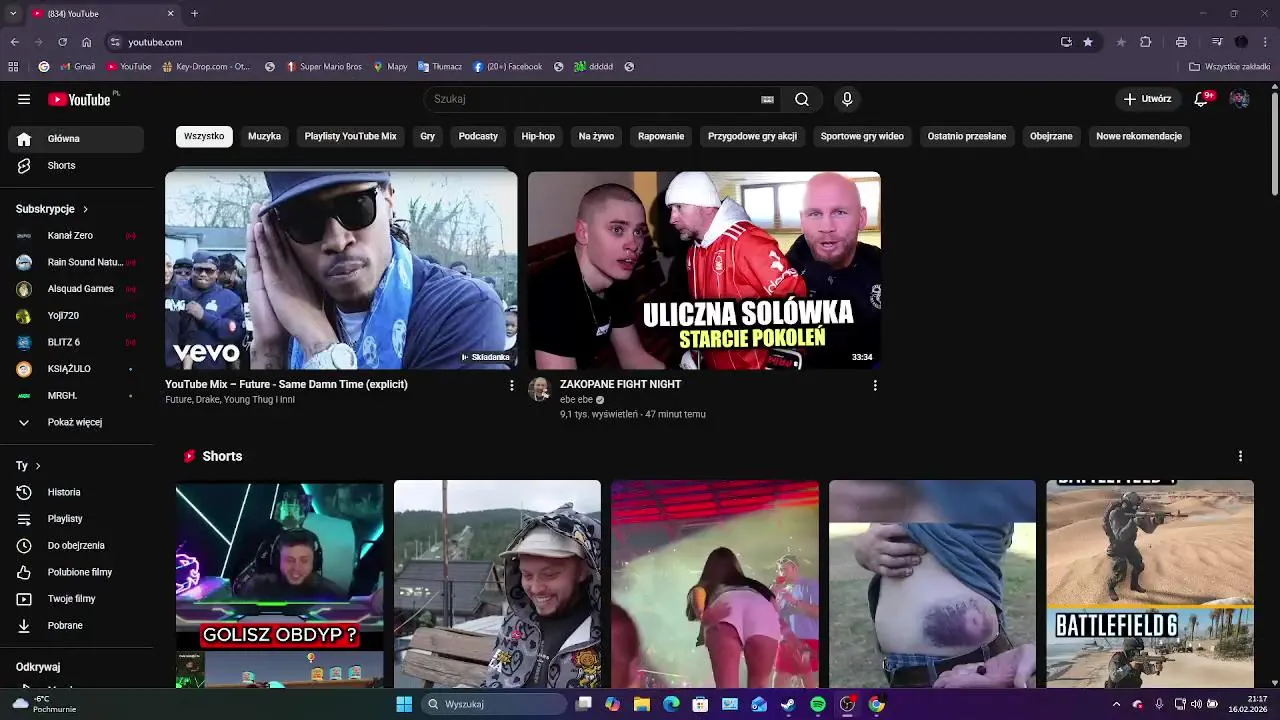Open the BATTLEFIELD 6 short thumbnail

[x=1150, y=584]
